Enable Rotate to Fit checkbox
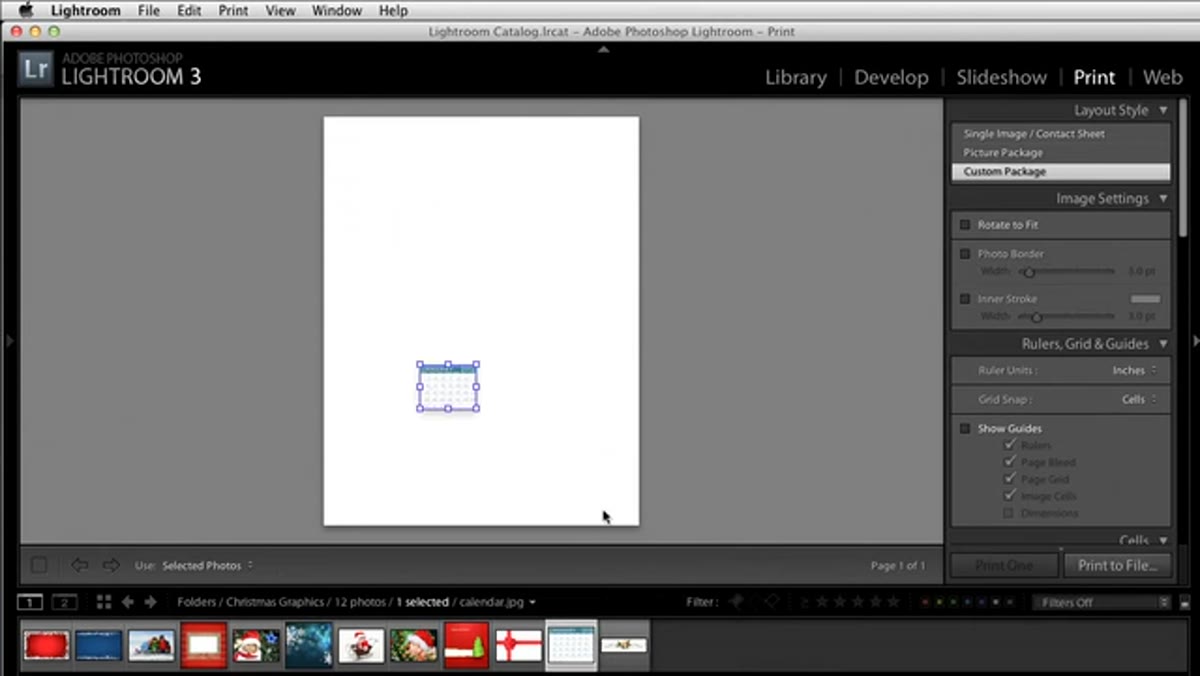The width and height of the screenshot is (1200, 676). point(965,225)
